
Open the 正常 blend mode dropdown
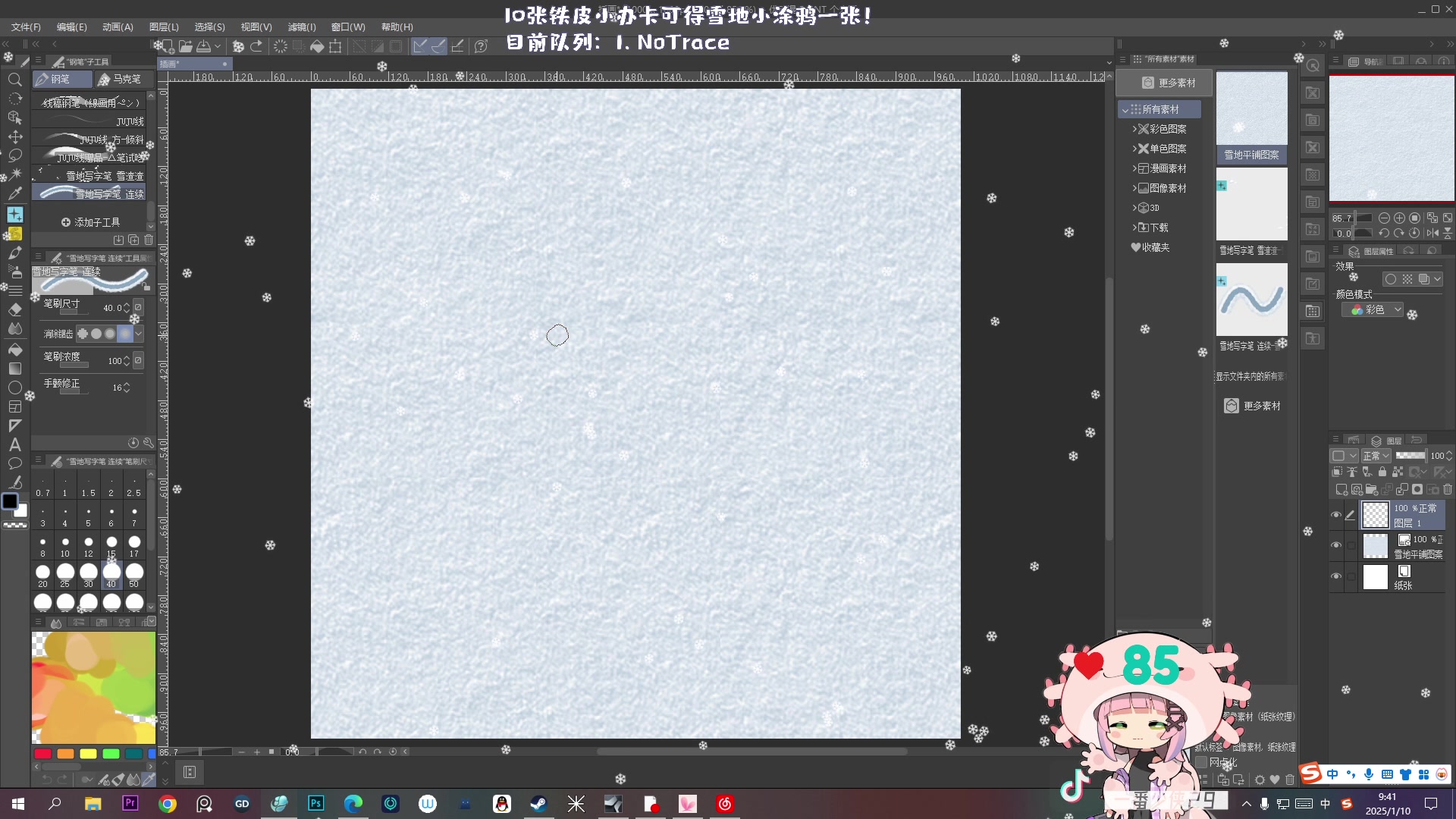1376,456
